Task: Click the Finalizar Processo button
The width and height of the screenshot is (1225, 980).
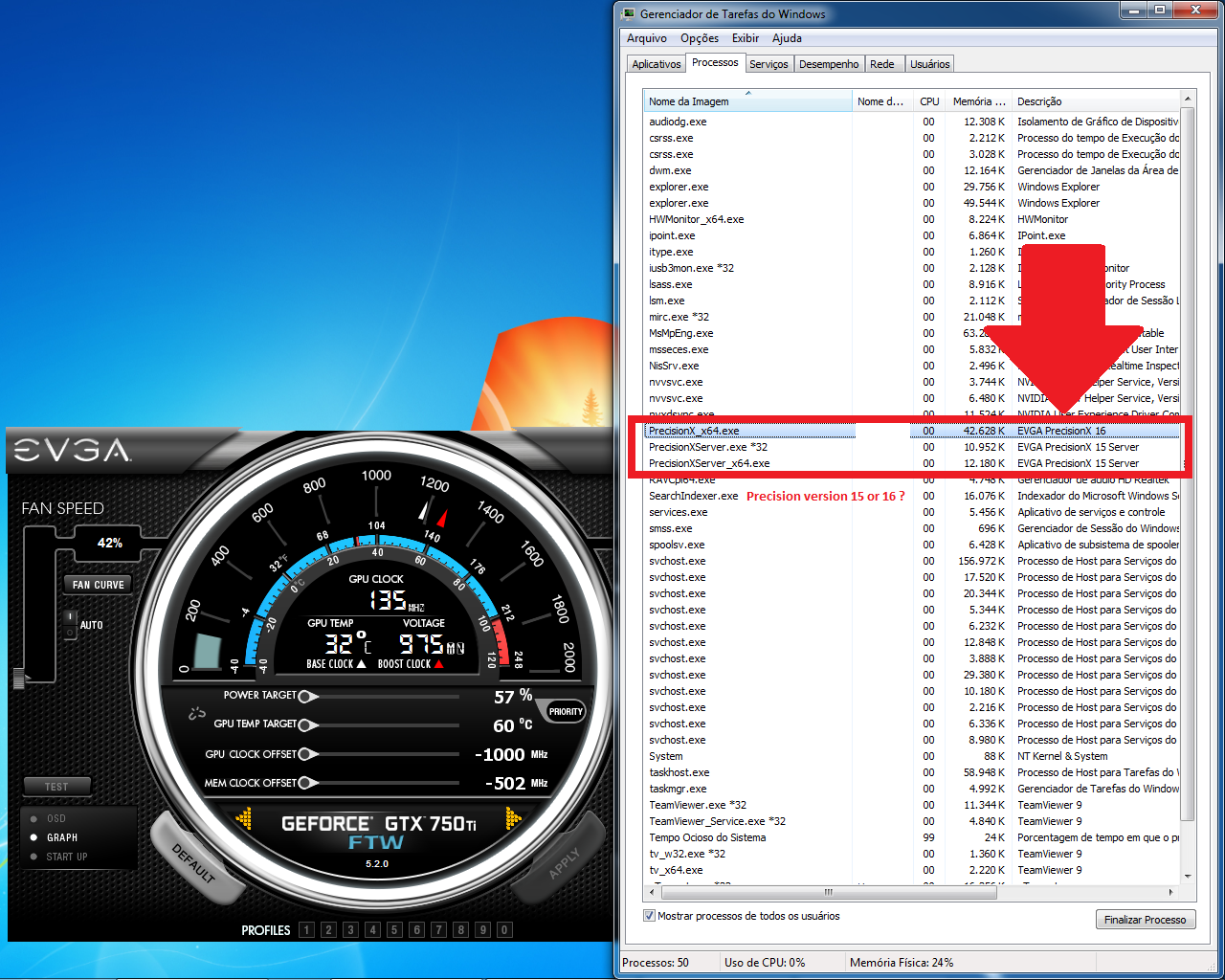Action: pyautogui.click(x=1145, y=920)
